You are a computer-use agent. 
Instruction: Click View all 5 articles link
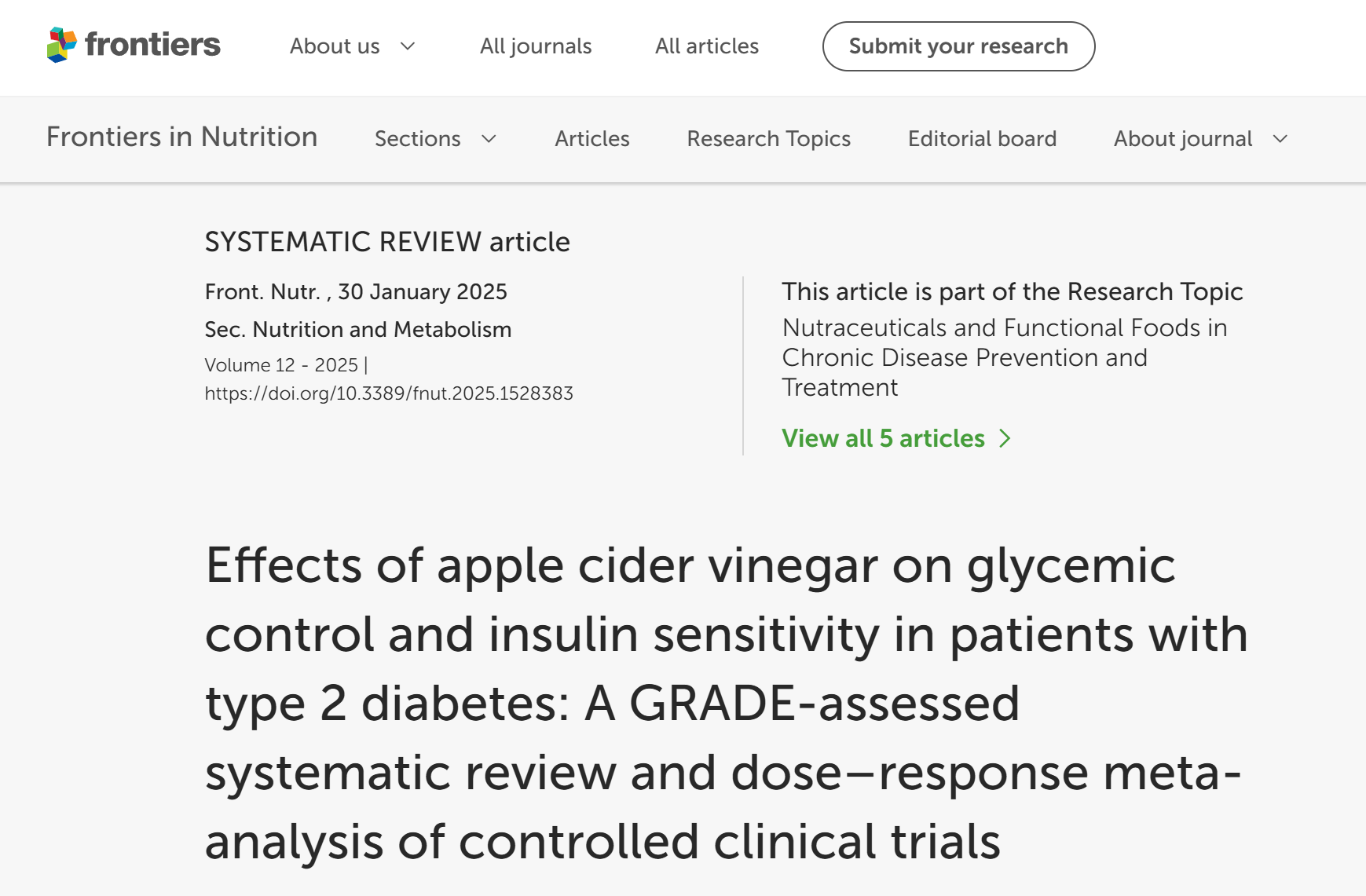(883, 438)
